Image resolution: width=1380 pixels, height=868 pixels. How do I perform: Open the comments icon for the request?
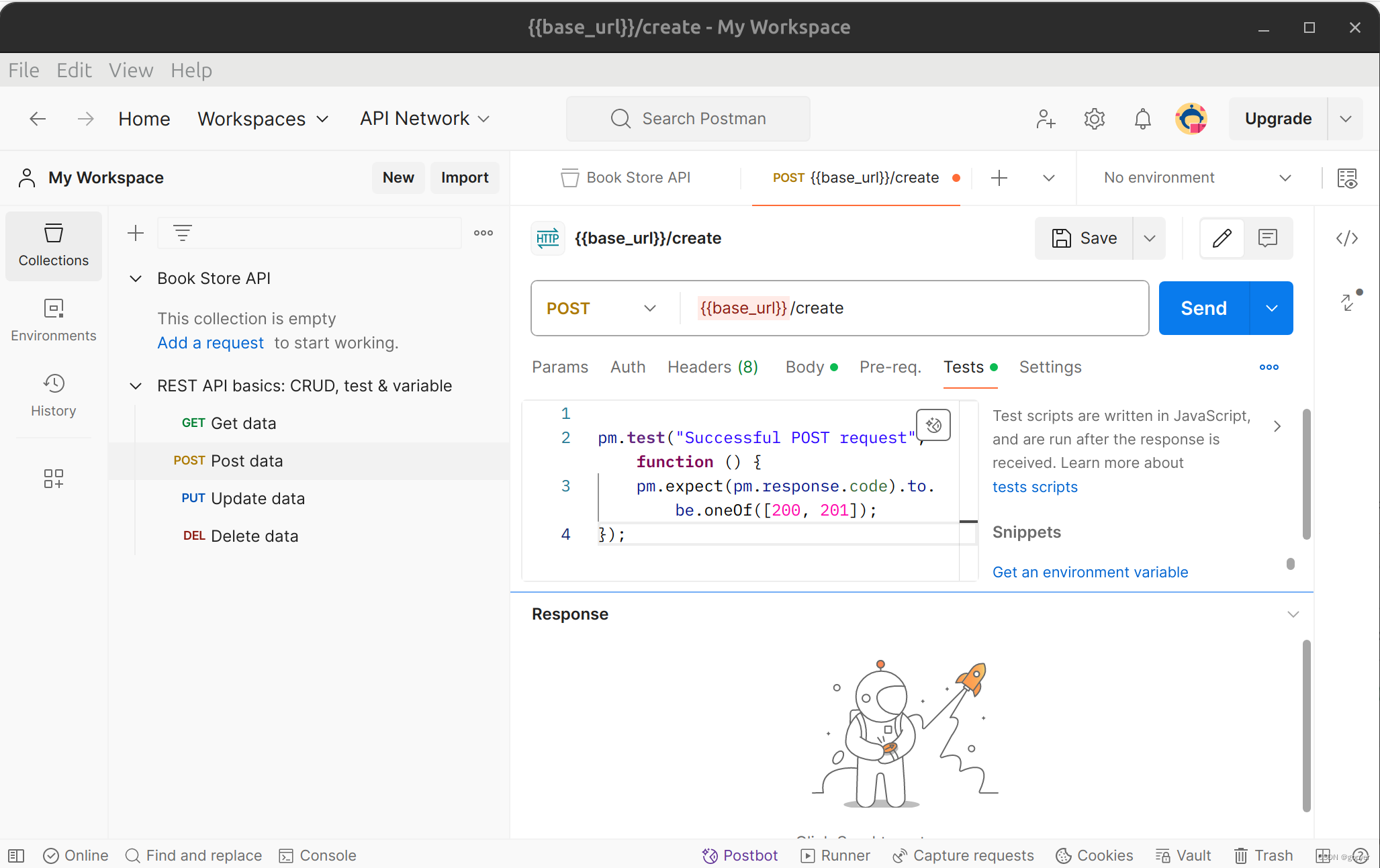(1268, 238)
